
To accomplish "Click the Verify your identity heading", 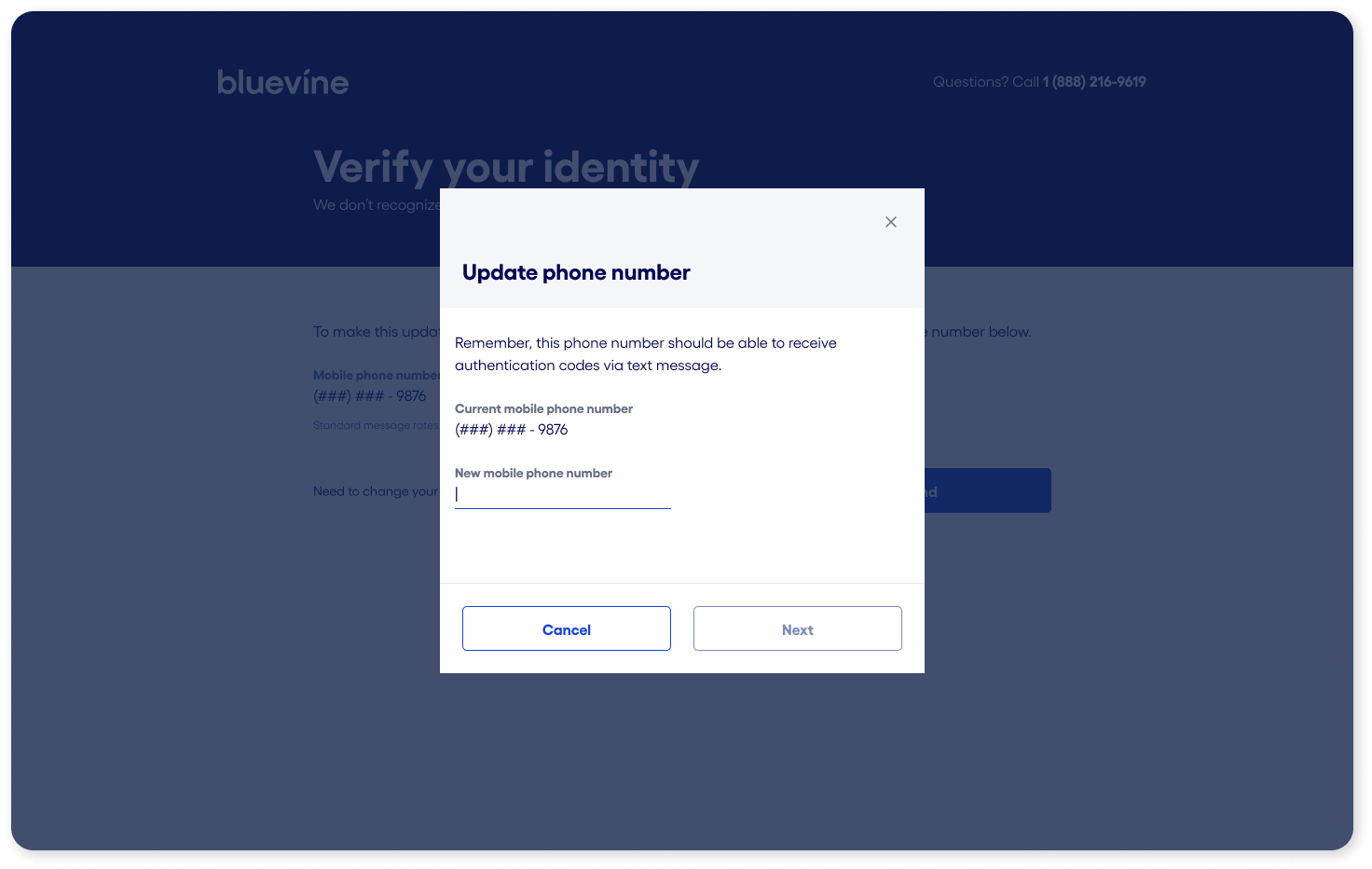I will [x=506, y=168].
